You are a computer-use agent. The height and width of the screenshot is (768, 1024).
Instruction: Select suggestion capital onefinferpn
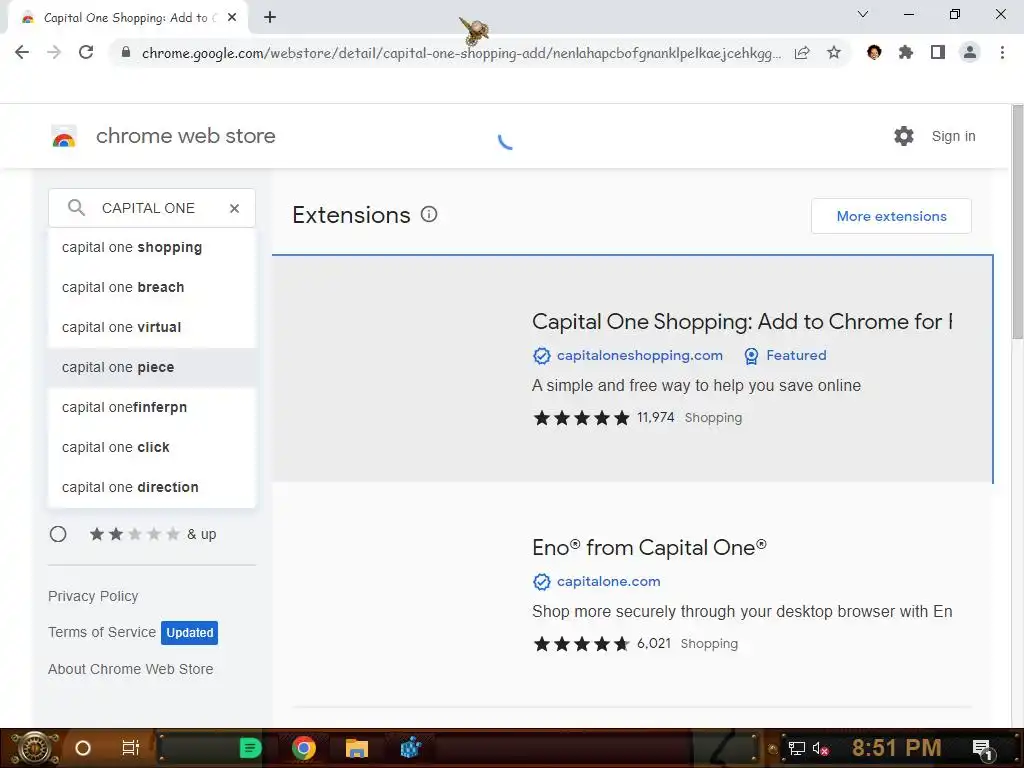(x=152, y=407)
